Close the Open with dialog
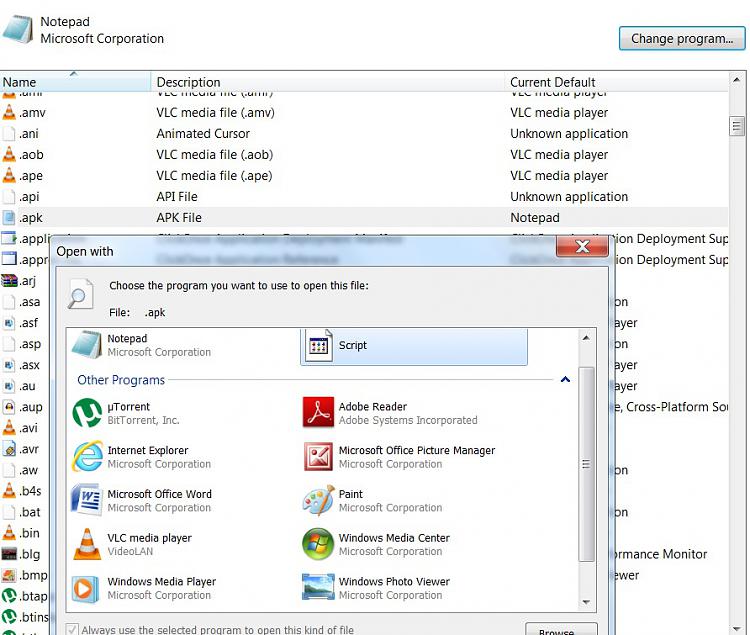This screenshot has height=635, width=750. click(x=582, y=246)
